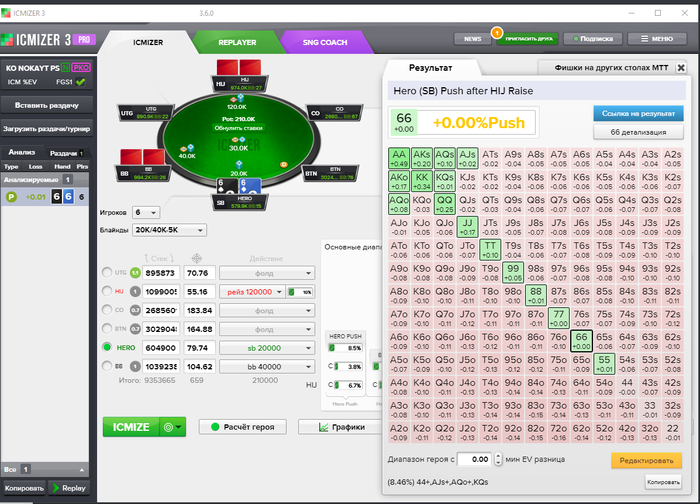Open the BTN action dropdown showing фолд

tap(267, 329)
